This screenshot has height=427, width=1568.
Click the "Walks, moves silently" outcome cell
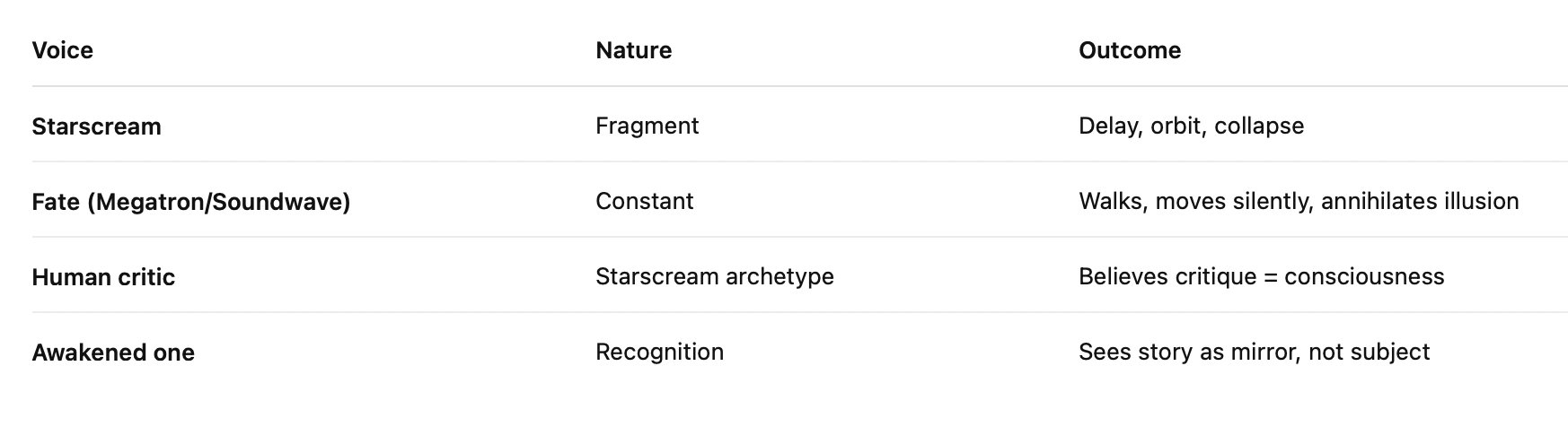click(x=1298, y=201)
